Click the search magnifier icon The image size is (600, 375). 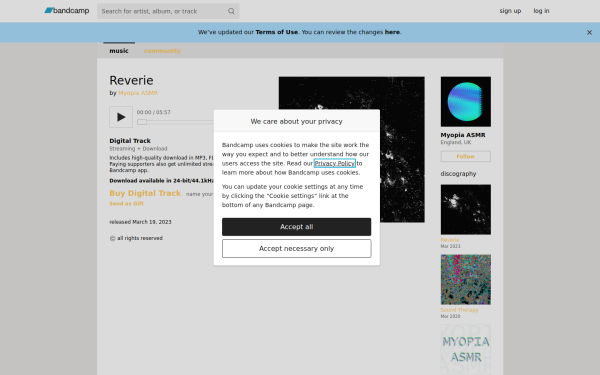coord(231,11)
